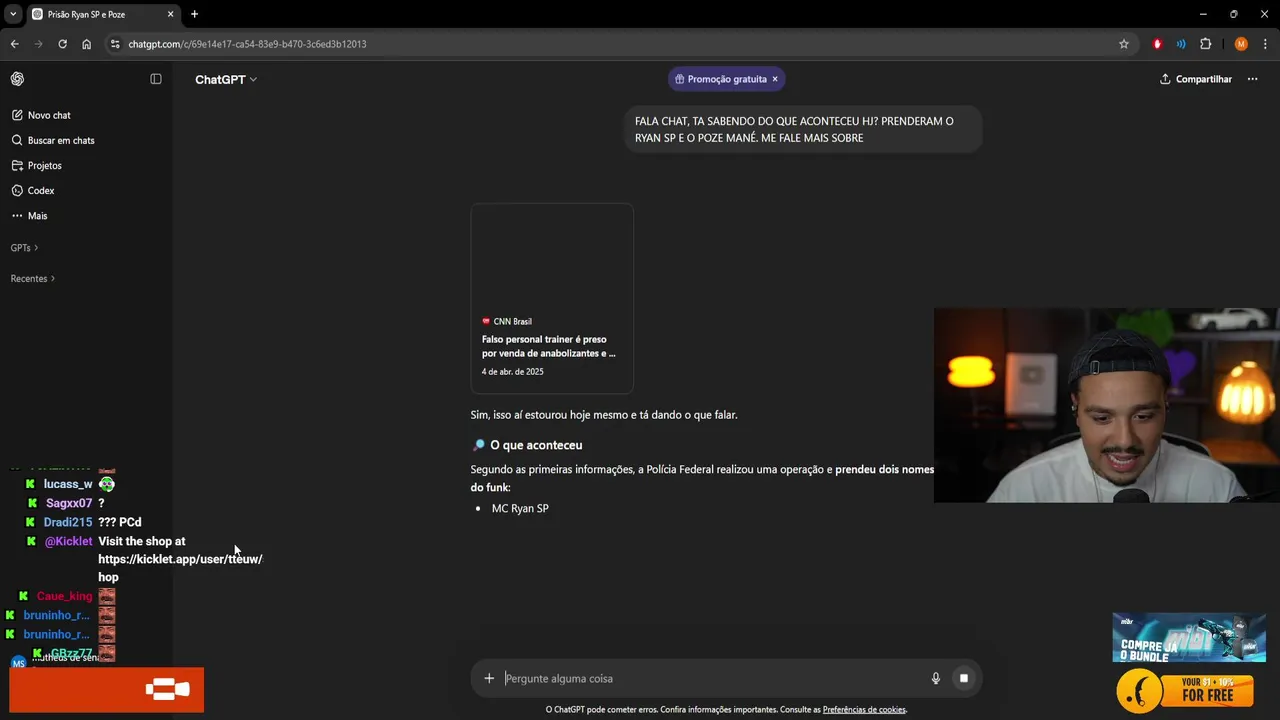Click the COMPRE JA O BUNDLE banner

tap(1189, 637)
